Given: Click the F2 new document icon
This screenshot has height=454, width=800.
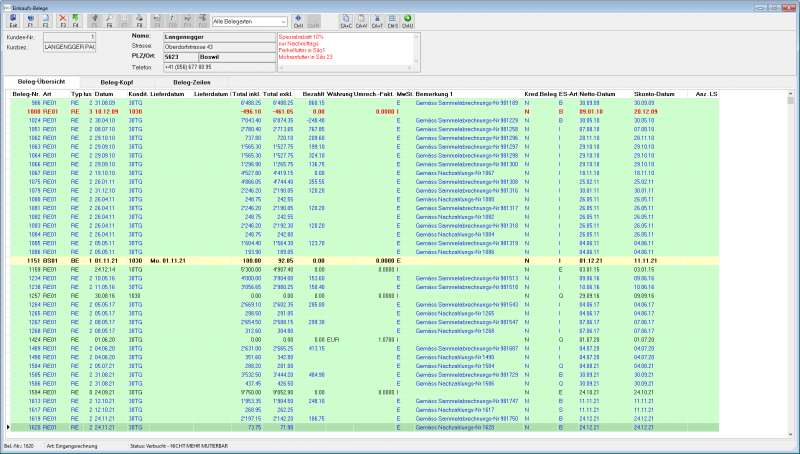Looking at the screenshot, I should coord(45,21).
